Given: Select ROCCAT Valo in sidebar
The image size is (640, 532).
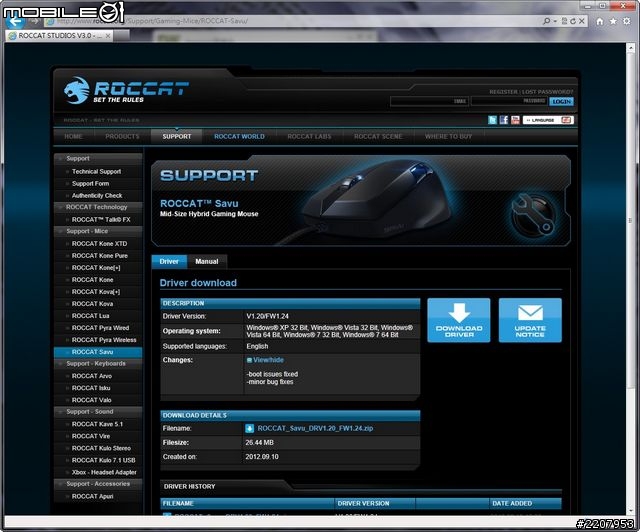Looking at the screenshot, I should [x=91, y=400].
